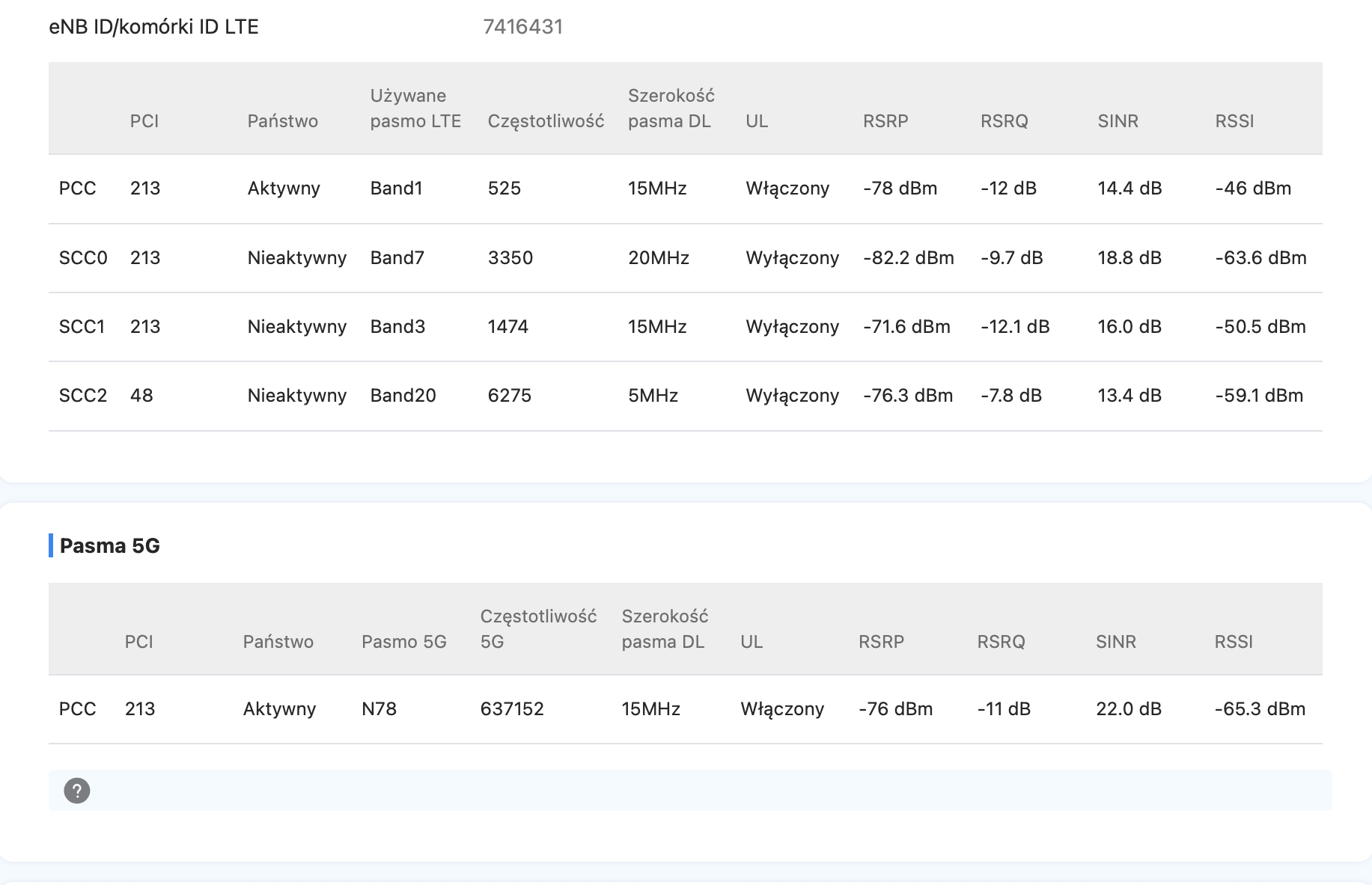Click RSRQ value -7.8 dB
Image resolution: width=1372 pixels, height=885 pixels.
click(x=1011, y=396)
